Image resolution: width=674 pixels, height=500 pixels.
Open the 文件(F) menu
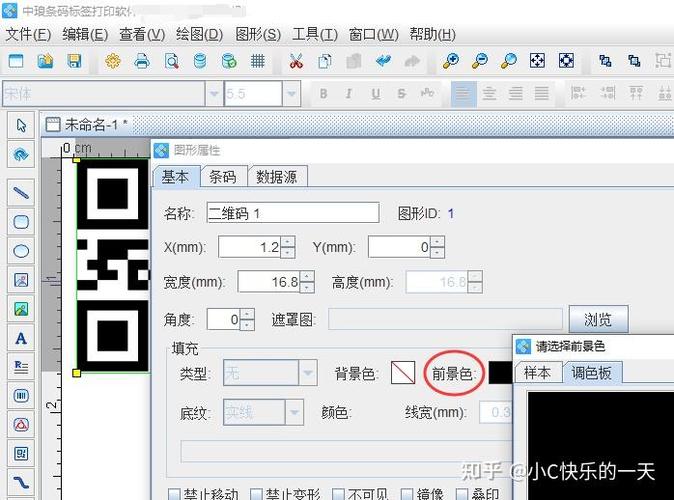28,34
